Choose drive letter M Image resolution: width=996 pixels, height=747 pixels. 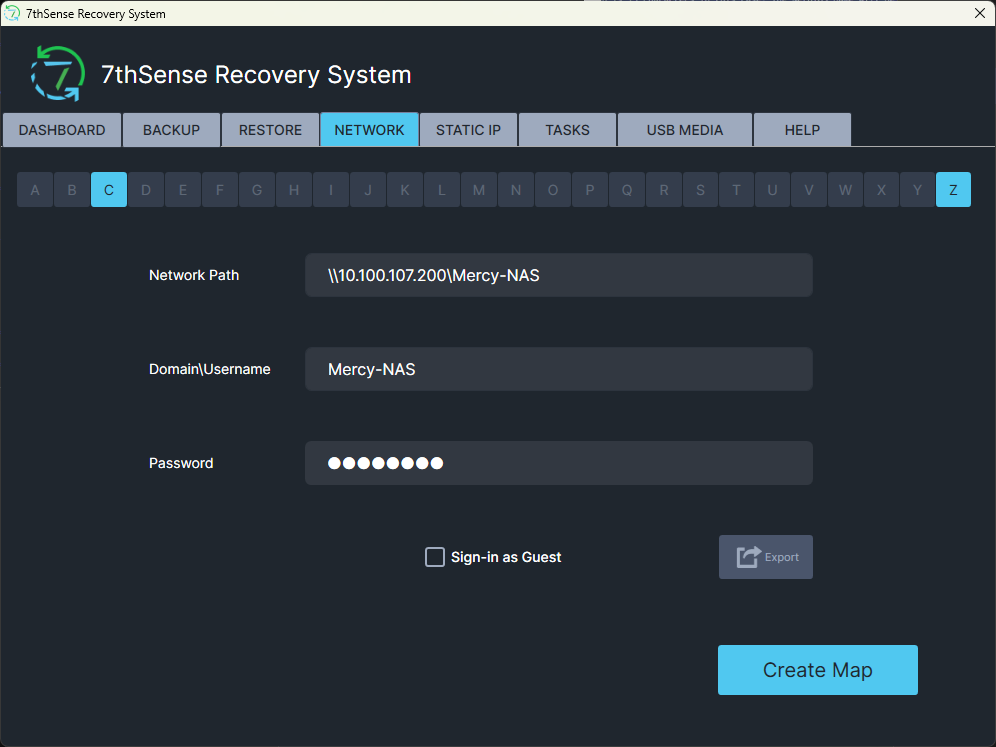479,190
